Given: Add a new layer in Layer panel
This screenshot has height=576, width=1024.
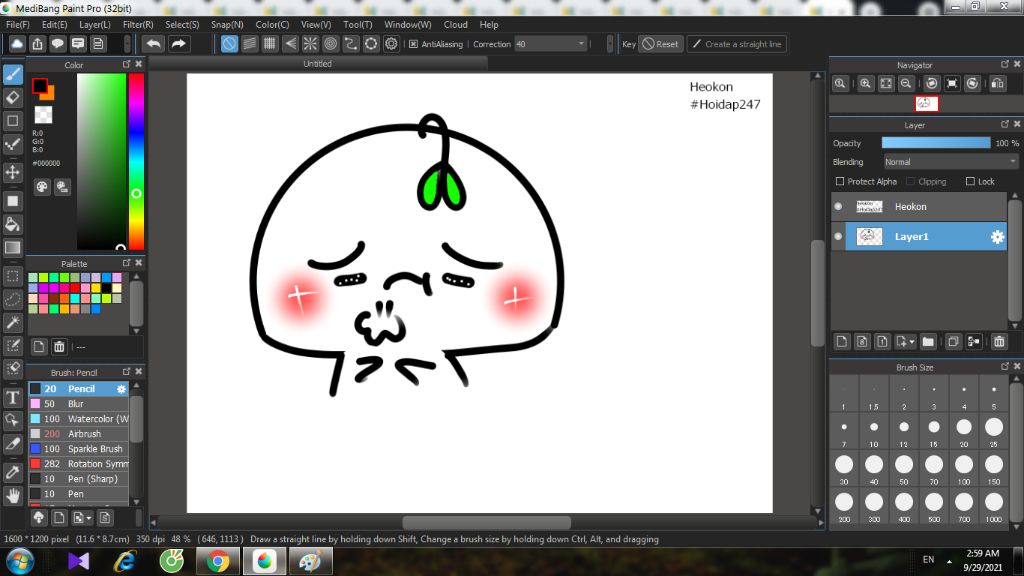Looking at the screenshot, I should pyautogui.click(x=842, y=342).
